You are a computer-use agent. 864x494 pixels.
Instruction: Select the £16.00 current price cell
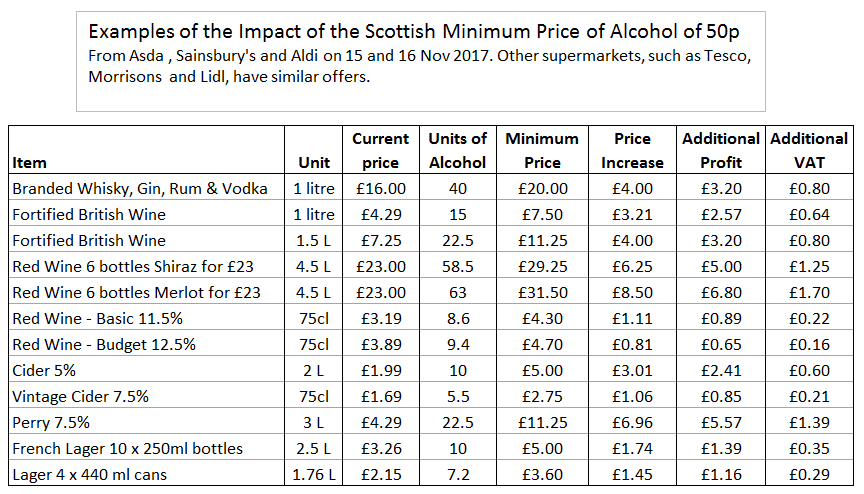(x=380, y=188)
